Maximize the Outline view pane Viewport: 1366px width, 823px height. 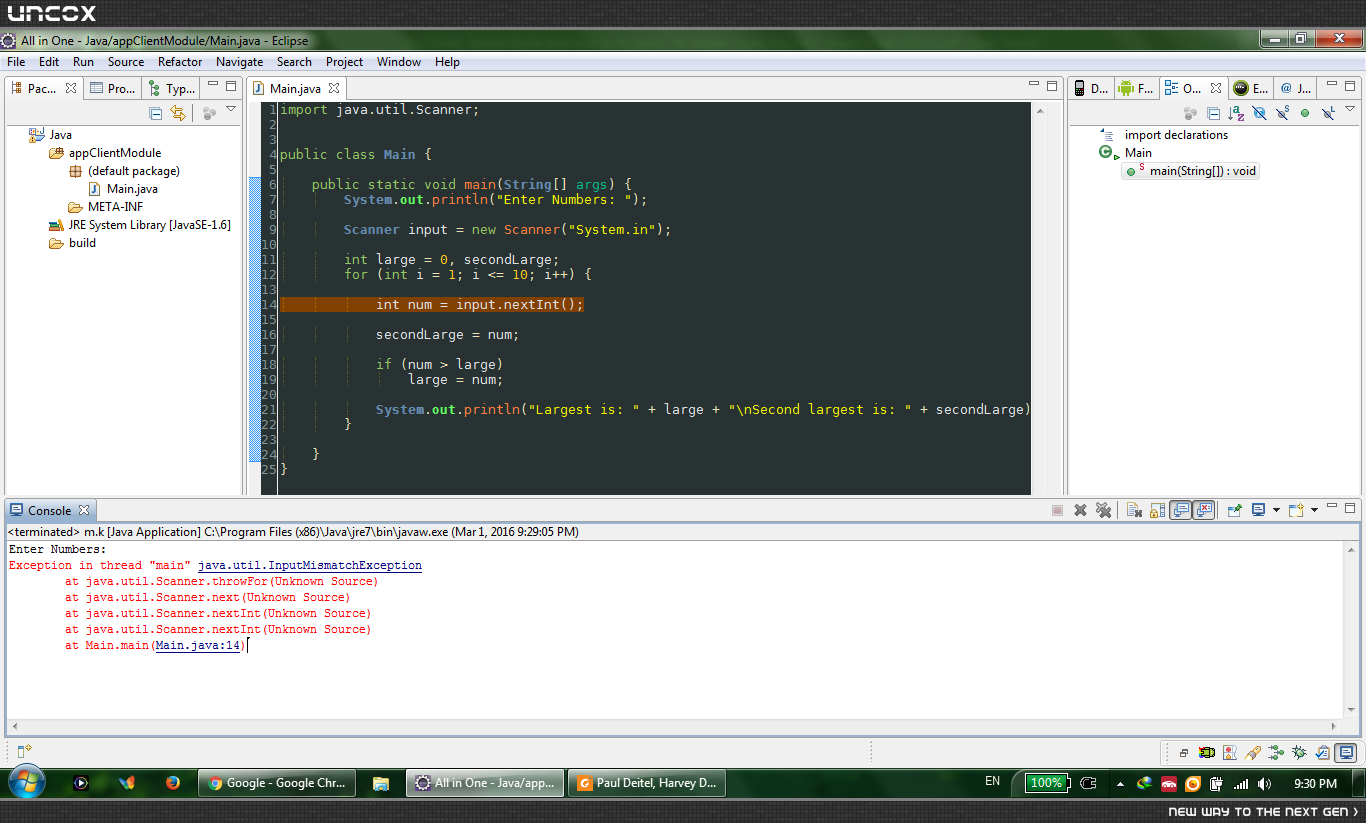[x=1350, y=87]
